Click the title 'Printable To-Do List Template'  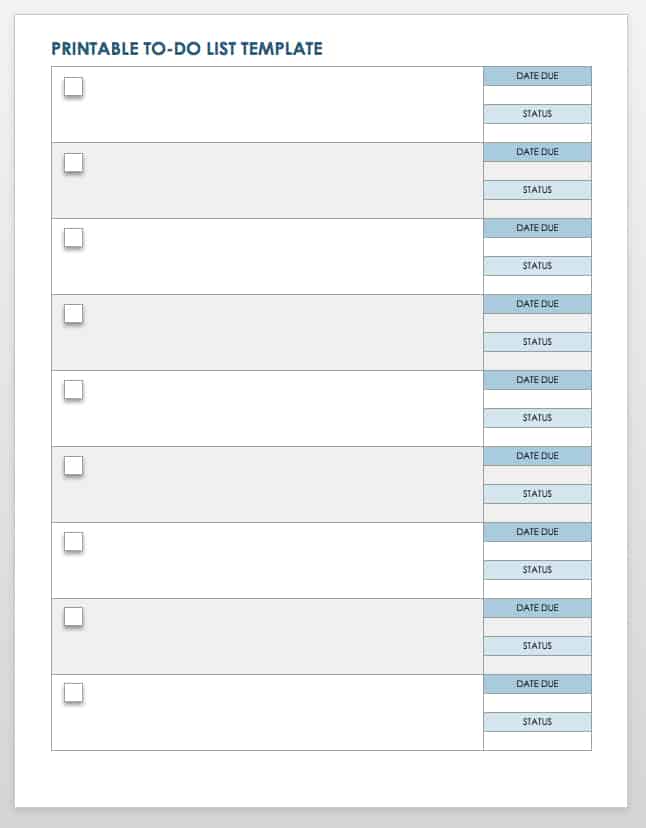[187, 48]
